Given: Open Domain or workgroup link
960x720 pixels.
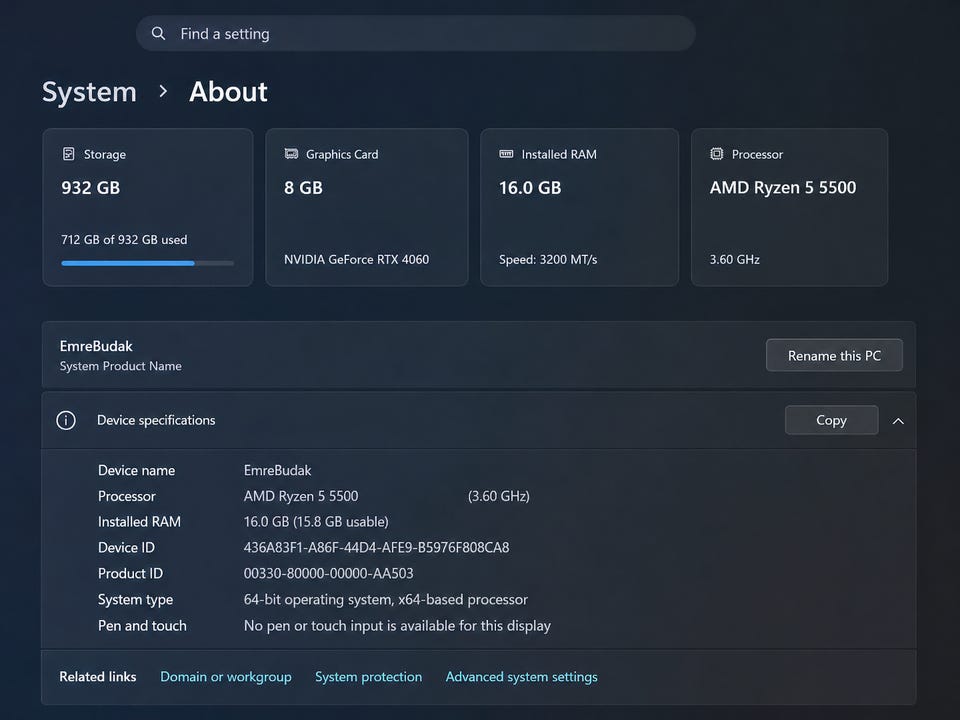Looking at the screenshot, I should (226, 677).
